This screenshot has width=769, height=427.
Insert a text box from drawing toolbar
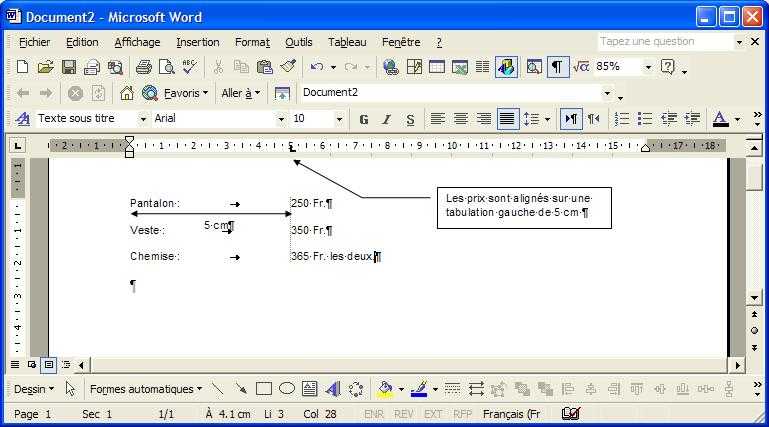(309, 389)
